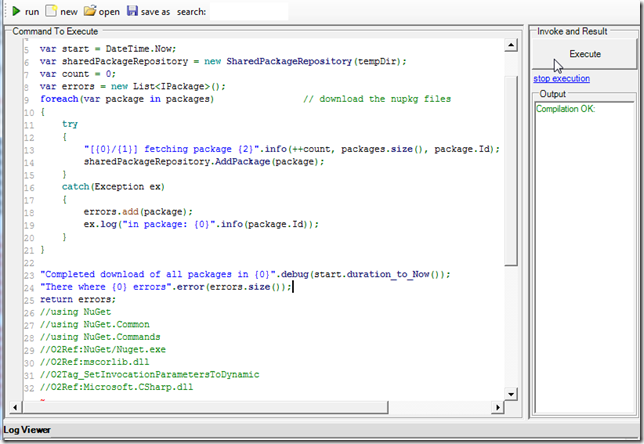Click the 'catch(Exception ex)' line
This screenshot has height=444, width=644.
[x=112, y=187]
